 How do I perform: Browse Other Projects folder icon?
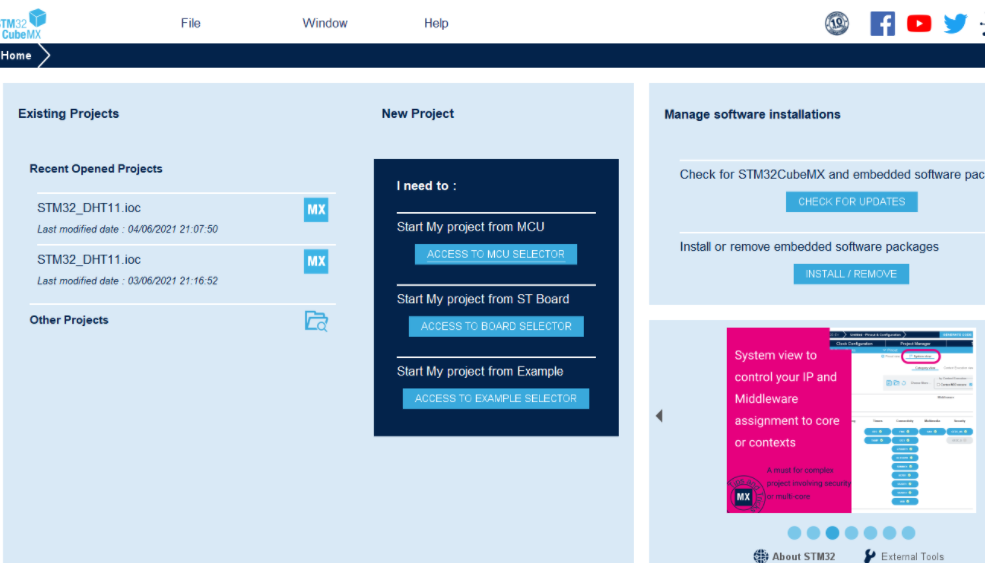pos(317,321)
